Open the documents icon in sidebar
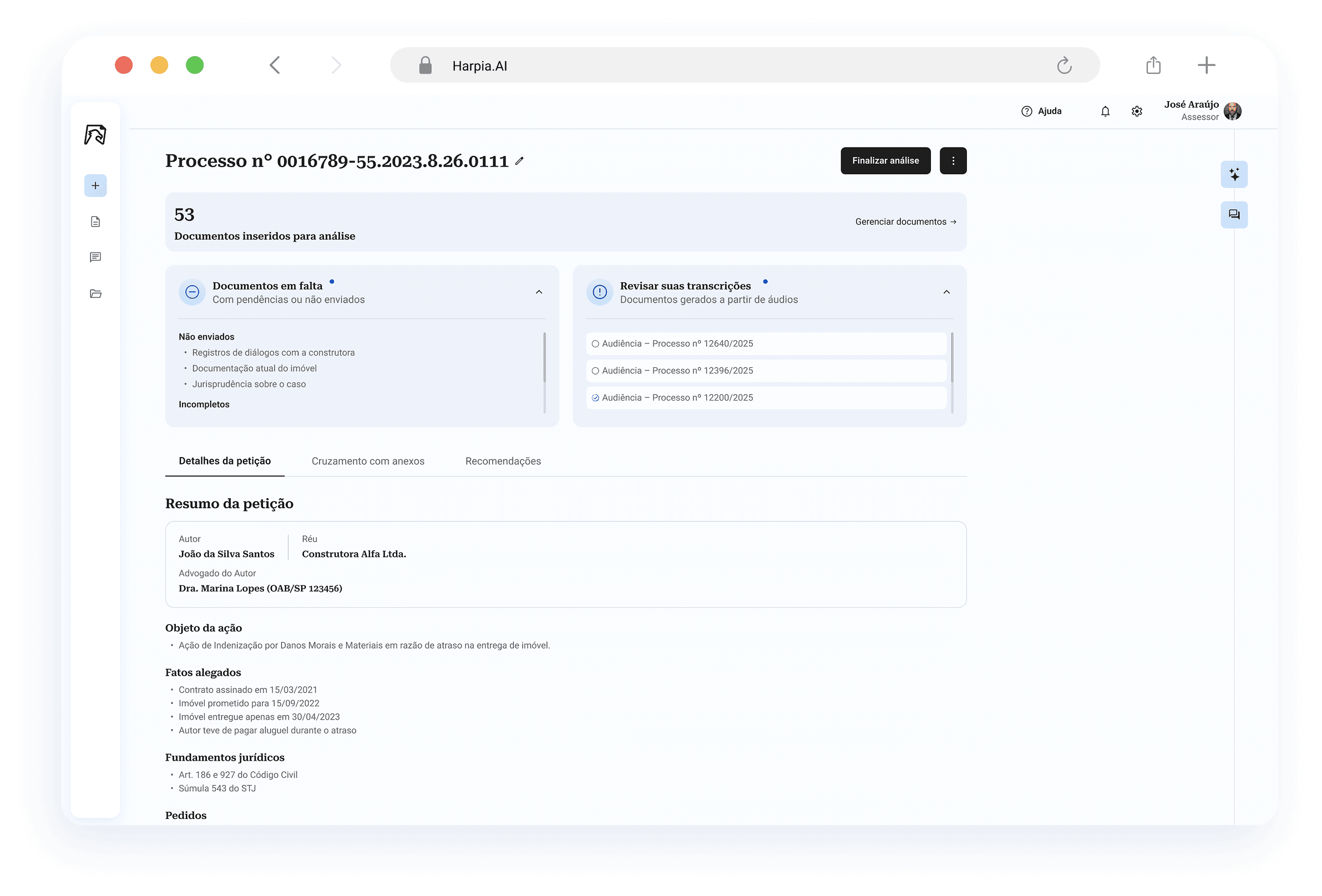 point(95,221)
